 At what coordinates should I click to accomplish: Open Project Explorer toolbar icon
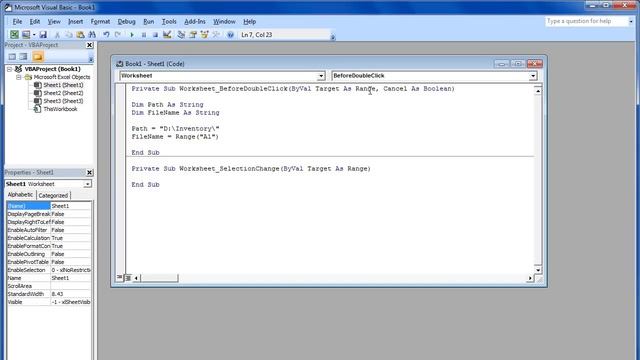(x=181, y=35)
